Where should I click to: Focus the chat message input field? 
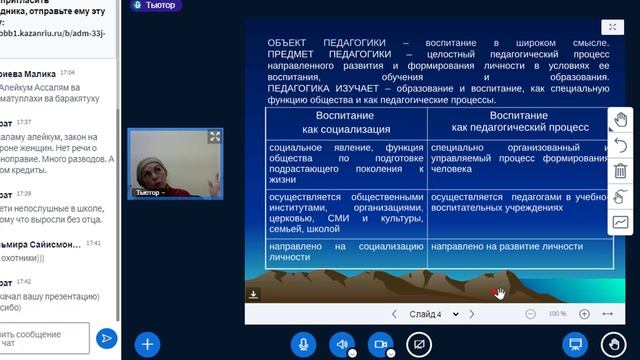[x=44, y=338]
